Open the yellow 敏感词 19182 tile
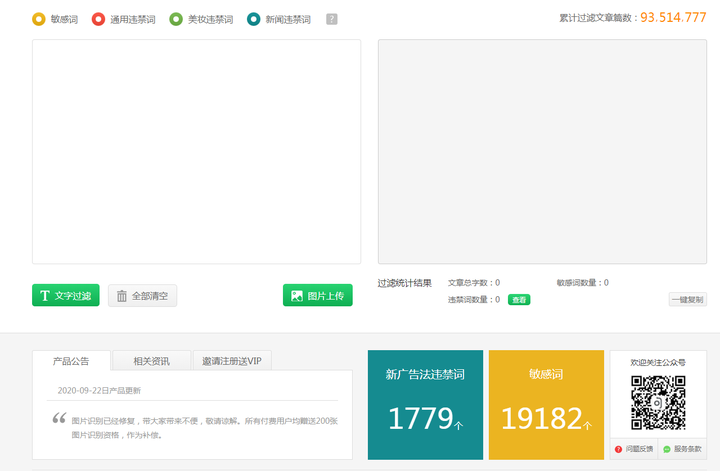This screenshot has height=471, width=720. click(x=546, y=405)
